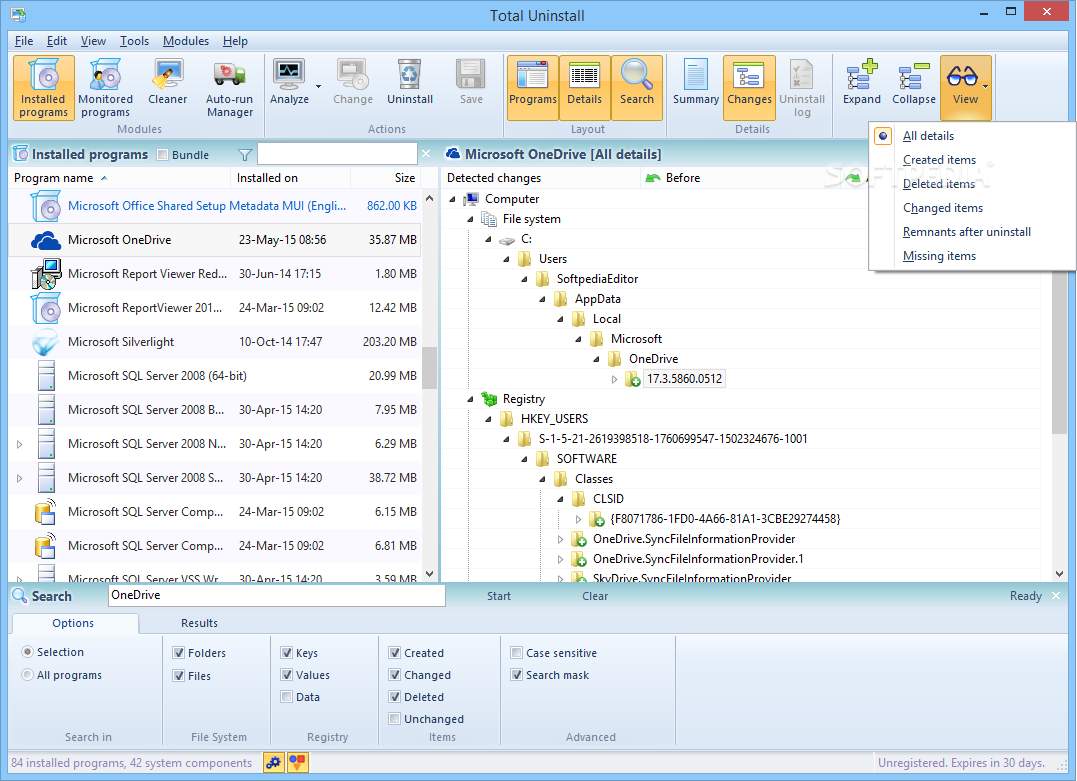The image size is (1077, 781).
Task: Collapse the File system tree node
Action: coord(471,219)
